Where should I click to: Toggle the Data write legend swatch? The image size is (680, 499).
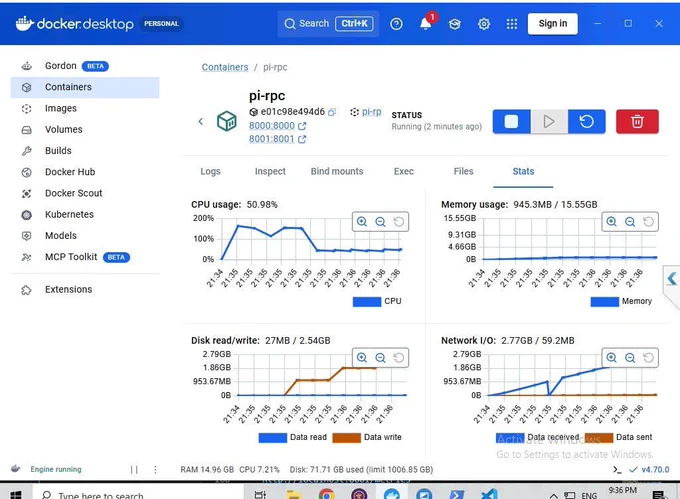(x=347, y=438)
